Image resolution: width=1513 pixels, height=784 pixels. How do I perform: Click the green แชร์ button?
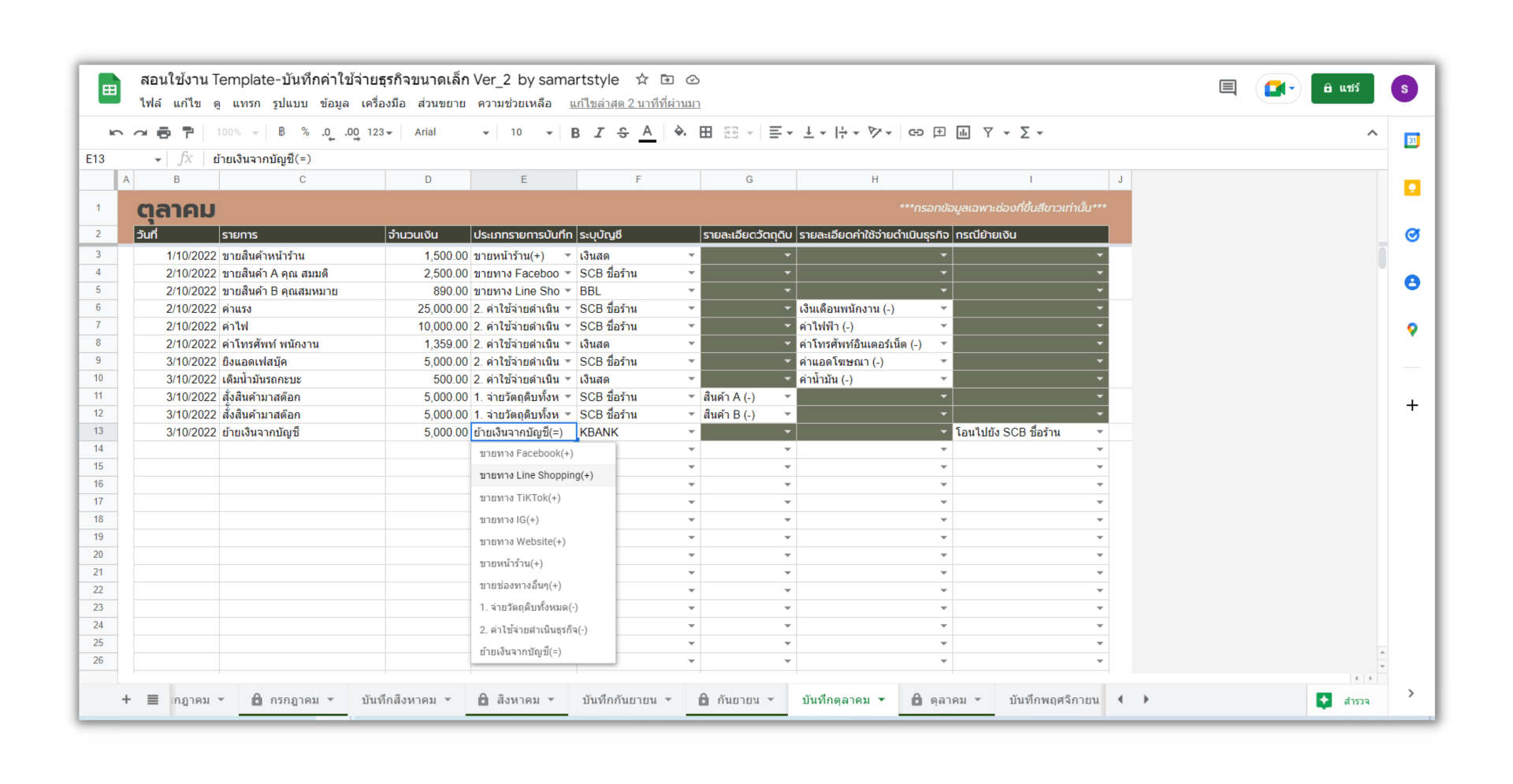tap(1342, 88)
